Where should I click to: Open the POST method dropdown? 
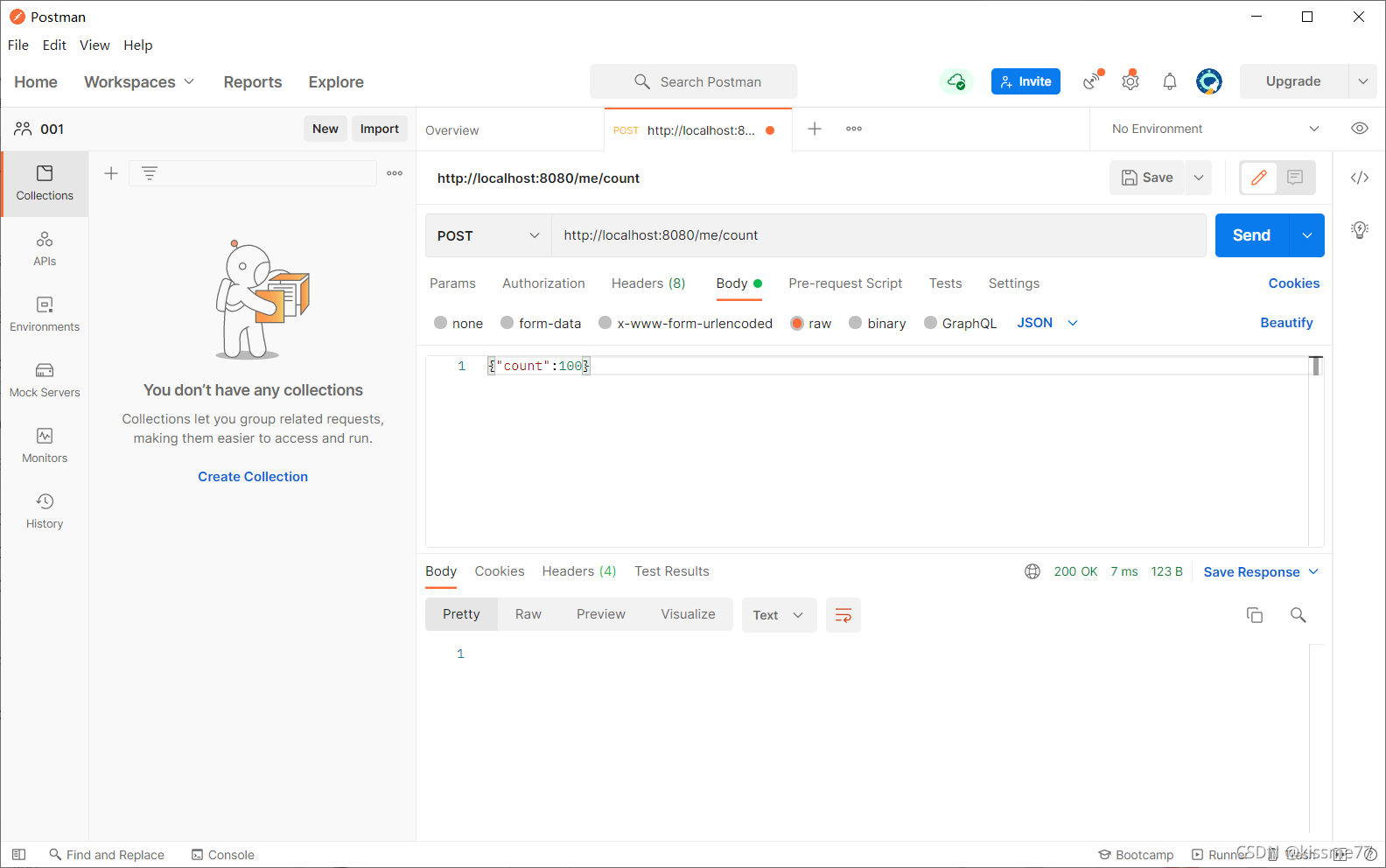coord(488,235)
